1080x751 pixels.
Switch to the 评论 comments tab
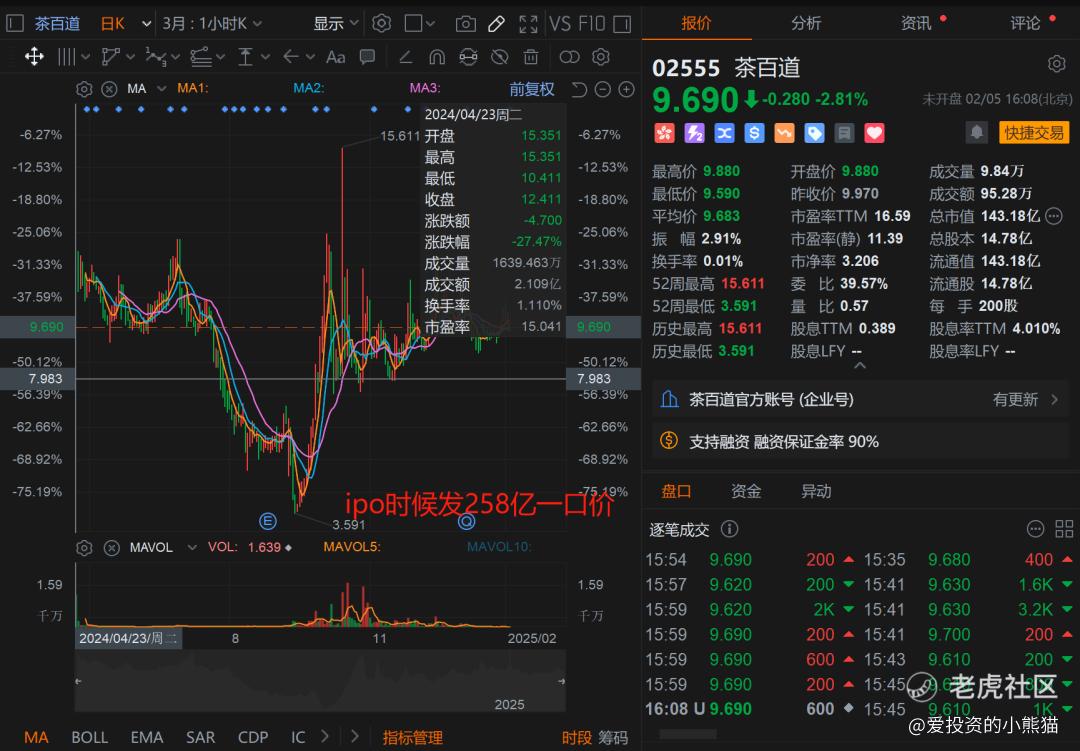(1026, 23)
